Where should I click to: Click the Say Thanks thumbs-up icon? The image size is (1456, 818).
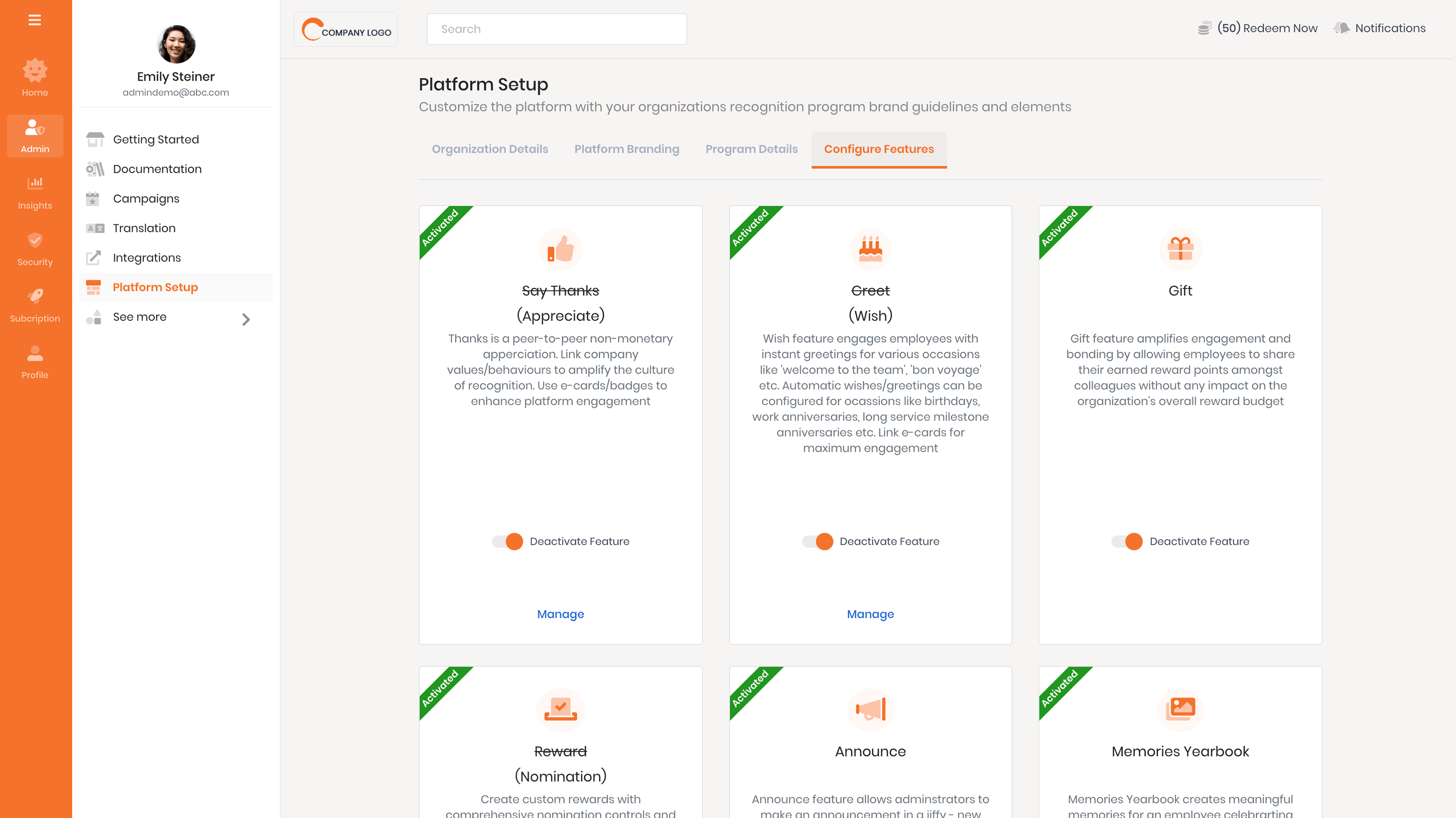tap(560, 249)
